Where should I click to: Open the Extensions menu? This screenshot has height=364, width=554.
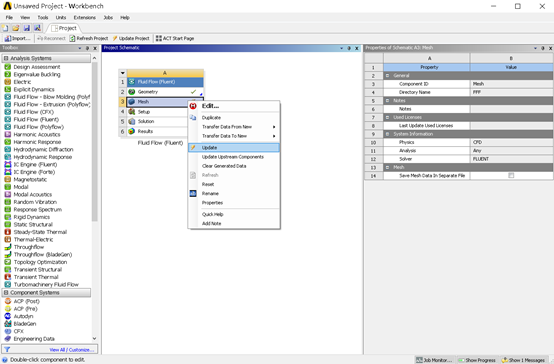point(84,17)
